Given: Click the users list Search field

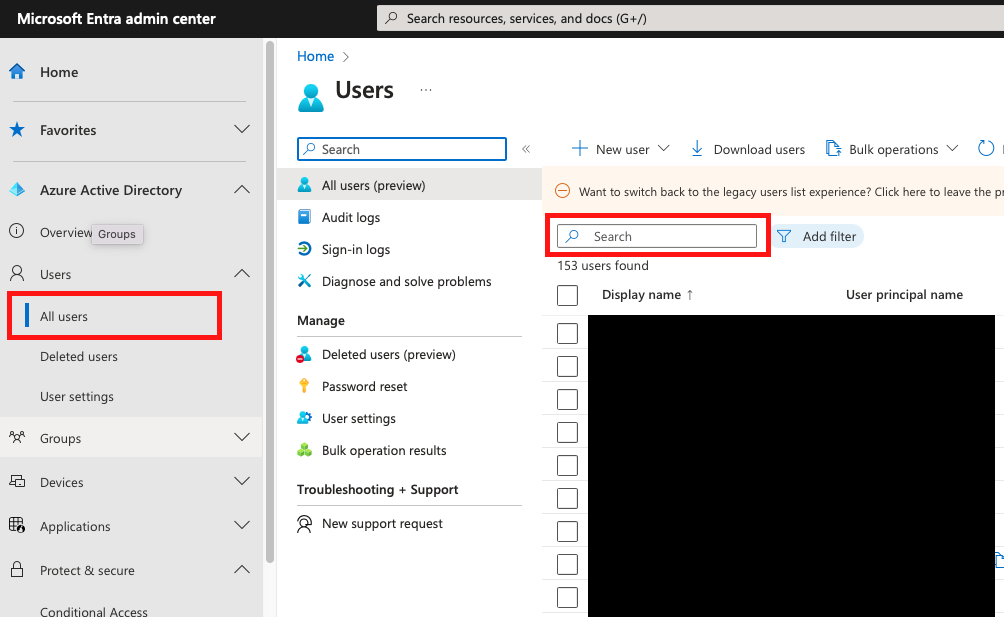Looking at the screenshot, I should [657, 236].
